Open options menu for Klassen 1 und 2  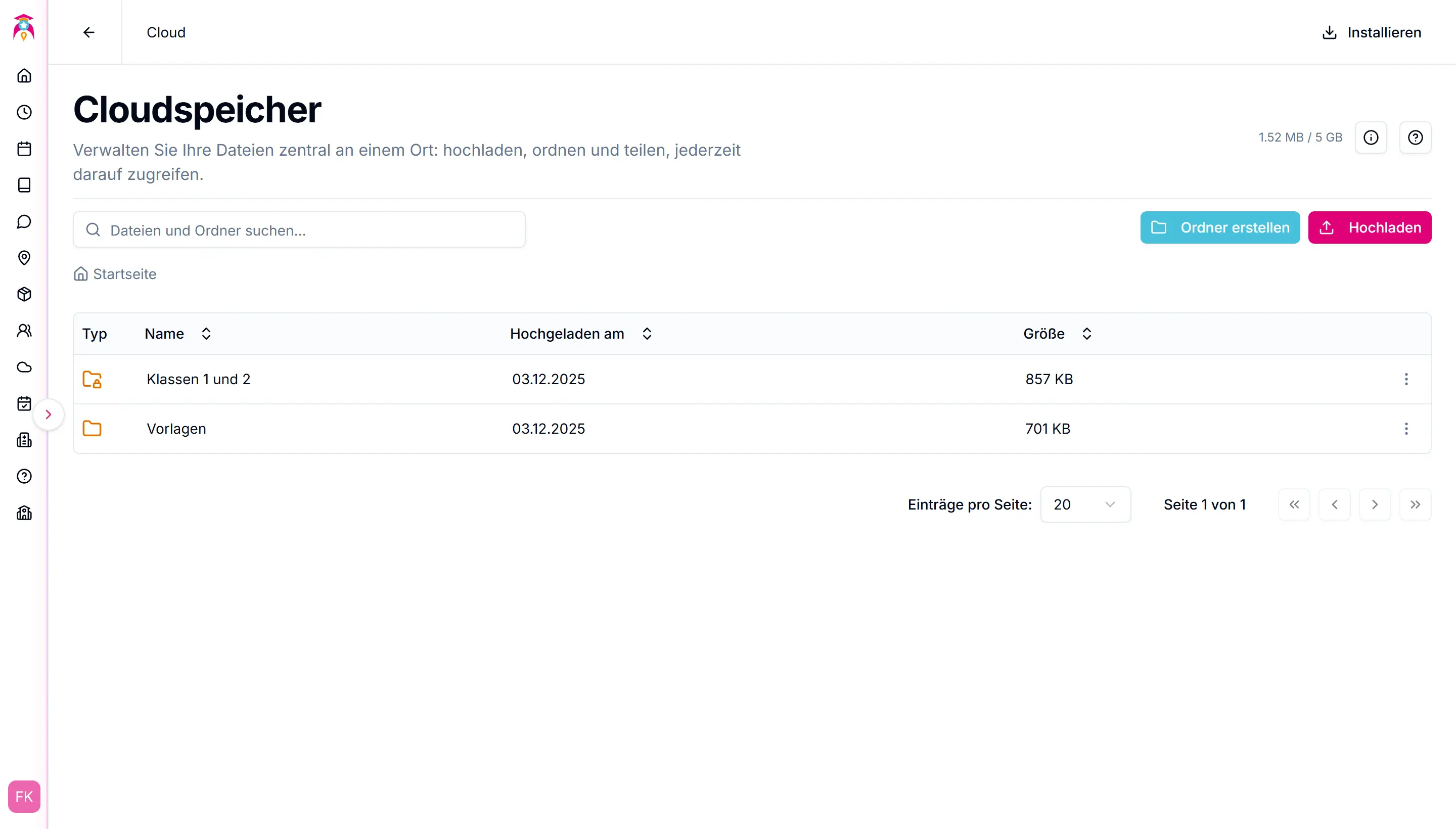pyautogui.click(x=1406, y=379)
